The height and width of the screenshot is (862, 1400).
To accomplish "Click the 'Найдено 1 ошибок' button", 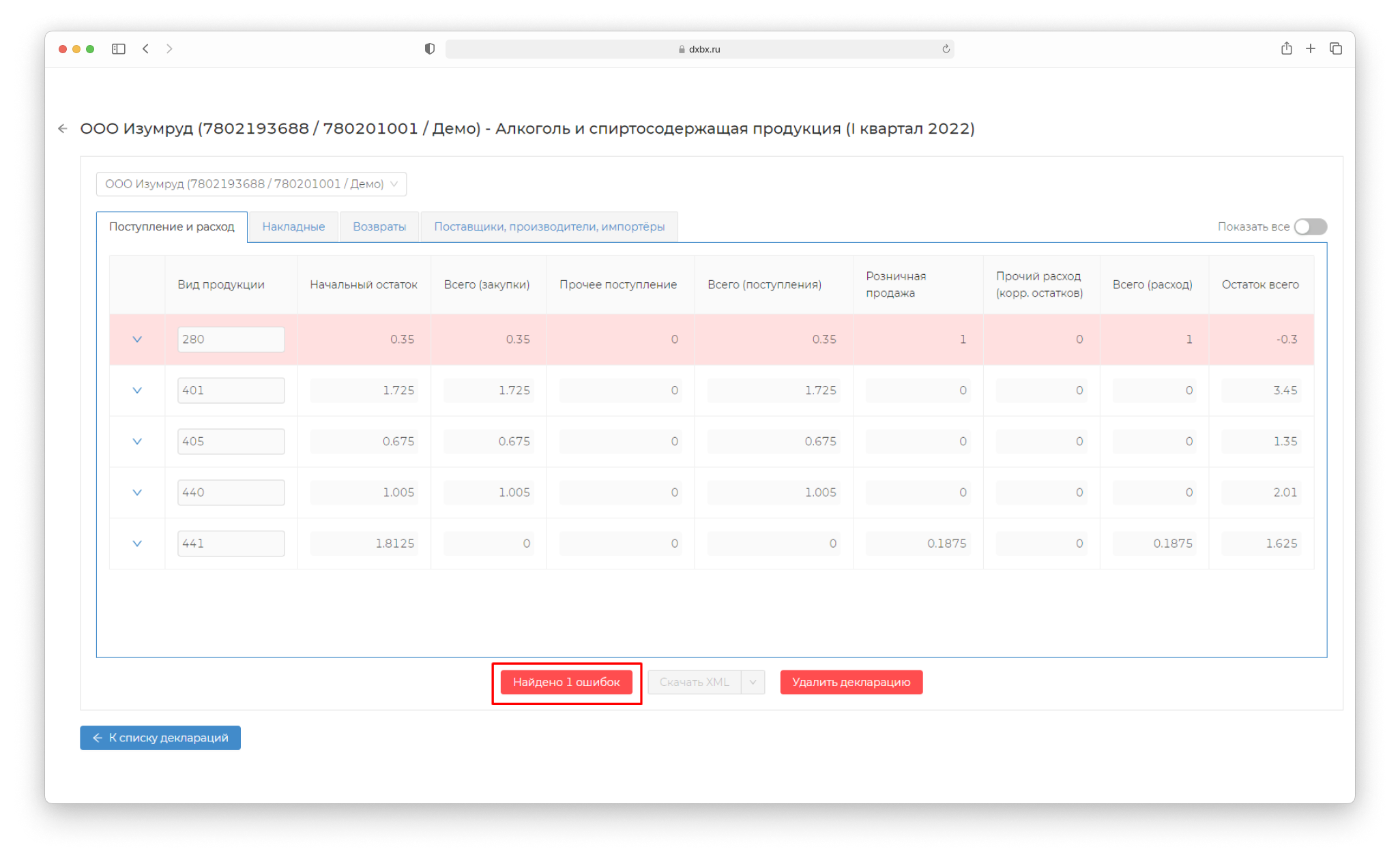I will (566, 682).
